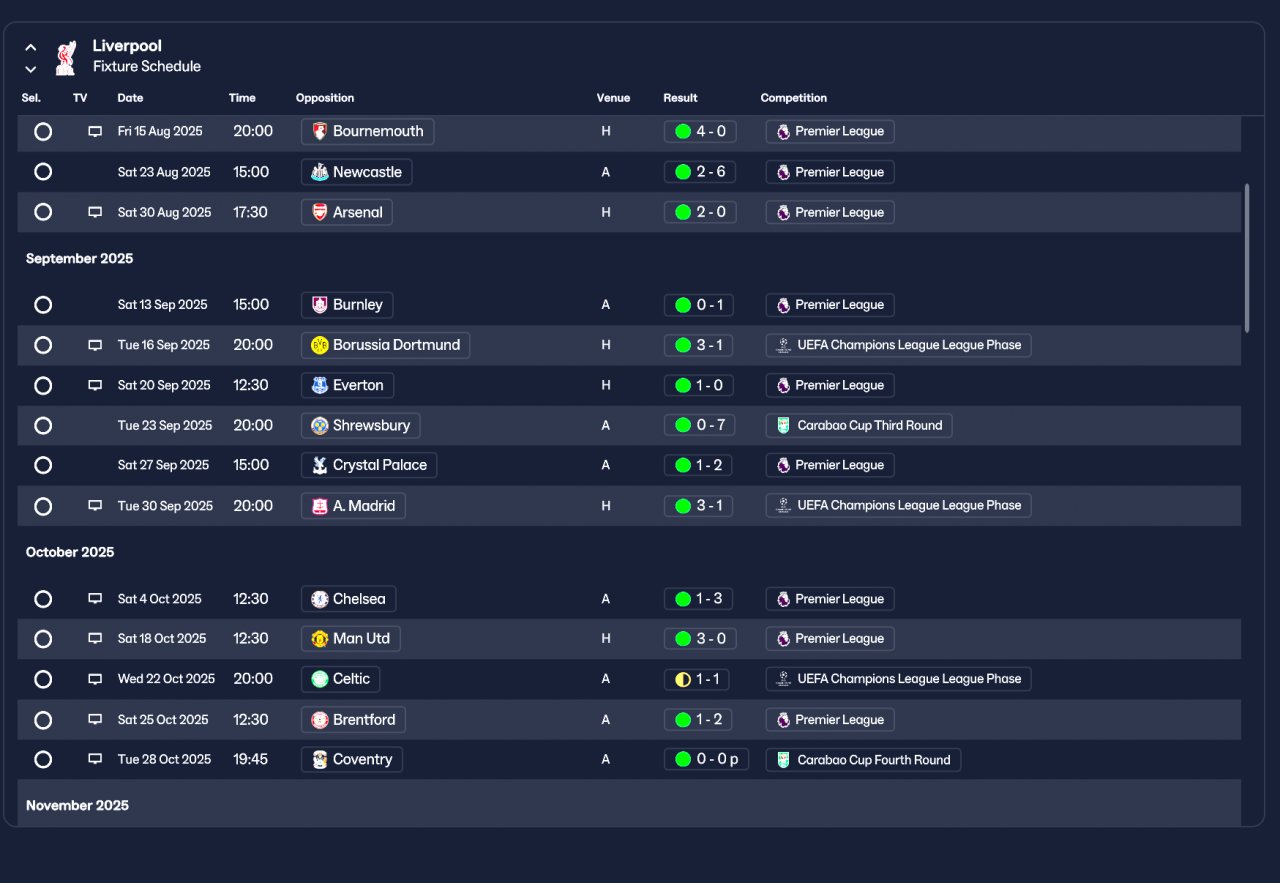This screenshot has height=883, width=1280.
Task: Select the Coventry fixture radio button
Action: 43,760
